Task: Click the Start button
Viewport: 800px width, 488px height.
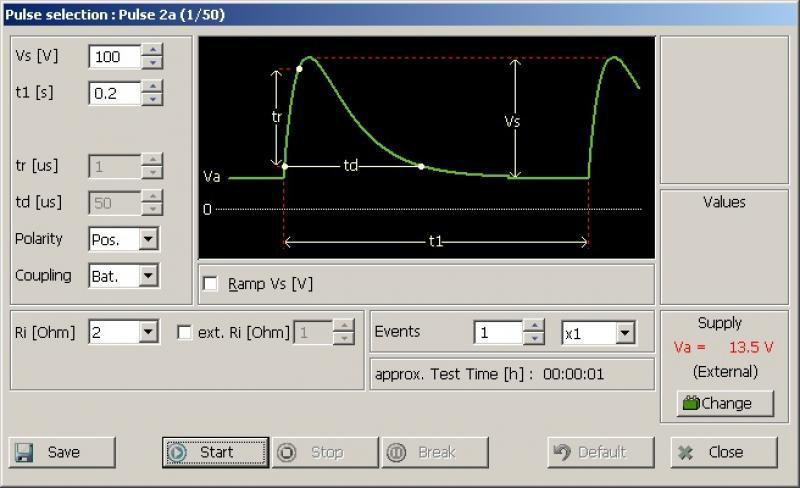Action: pos(215,452)
